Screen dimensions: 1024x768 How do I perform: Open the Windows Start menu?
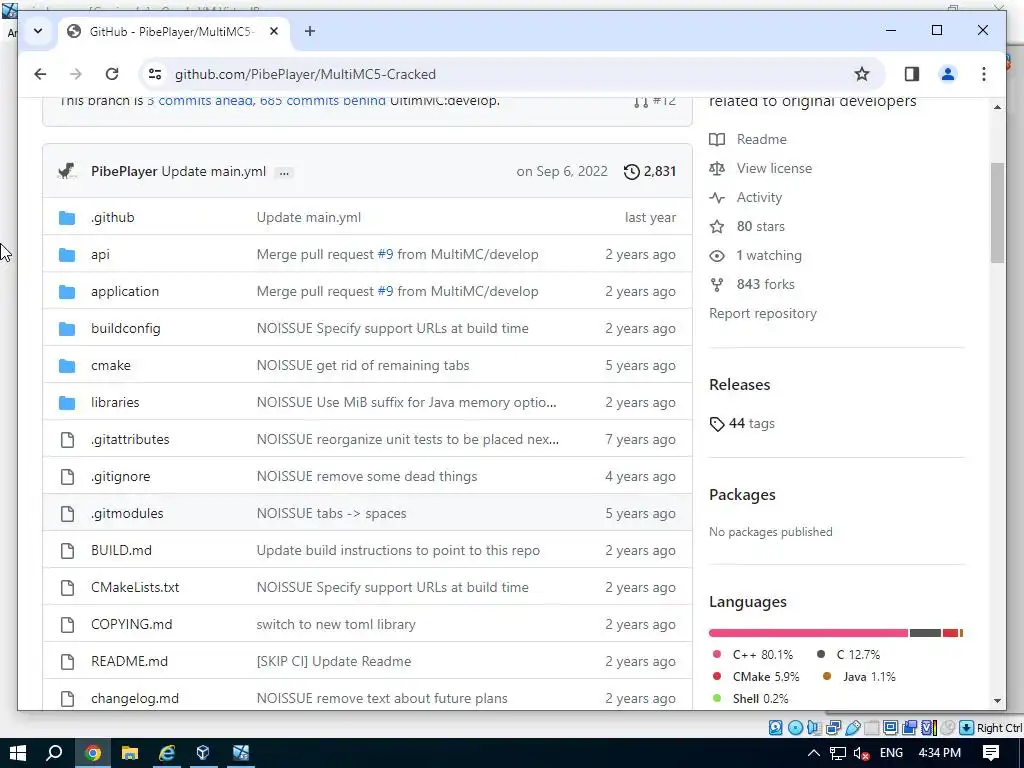[18, 754]
